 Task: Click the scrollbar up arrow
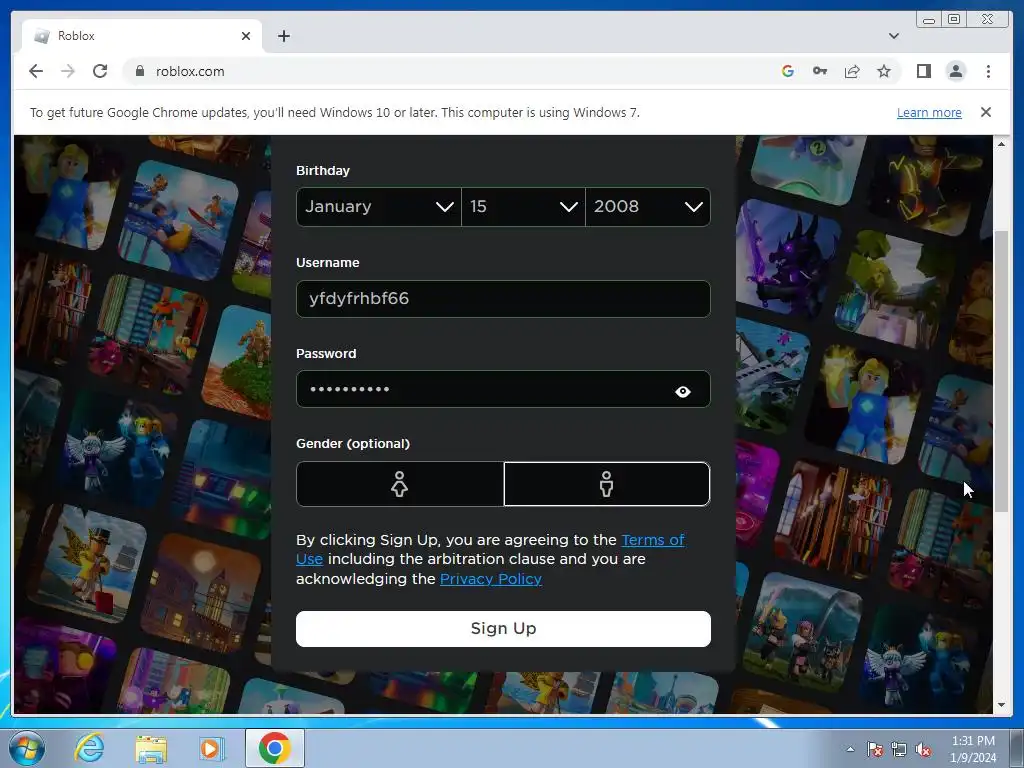click(1001, 144)
